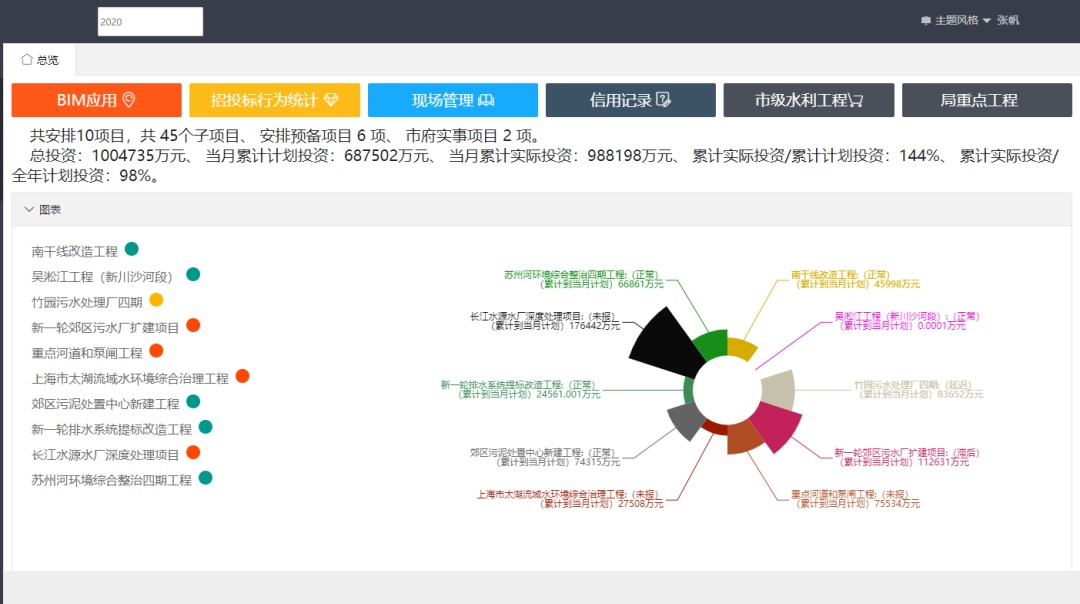Click the book icon on 现场管理
This screenshot has height=604, width=1080.
tap(486, 100)
